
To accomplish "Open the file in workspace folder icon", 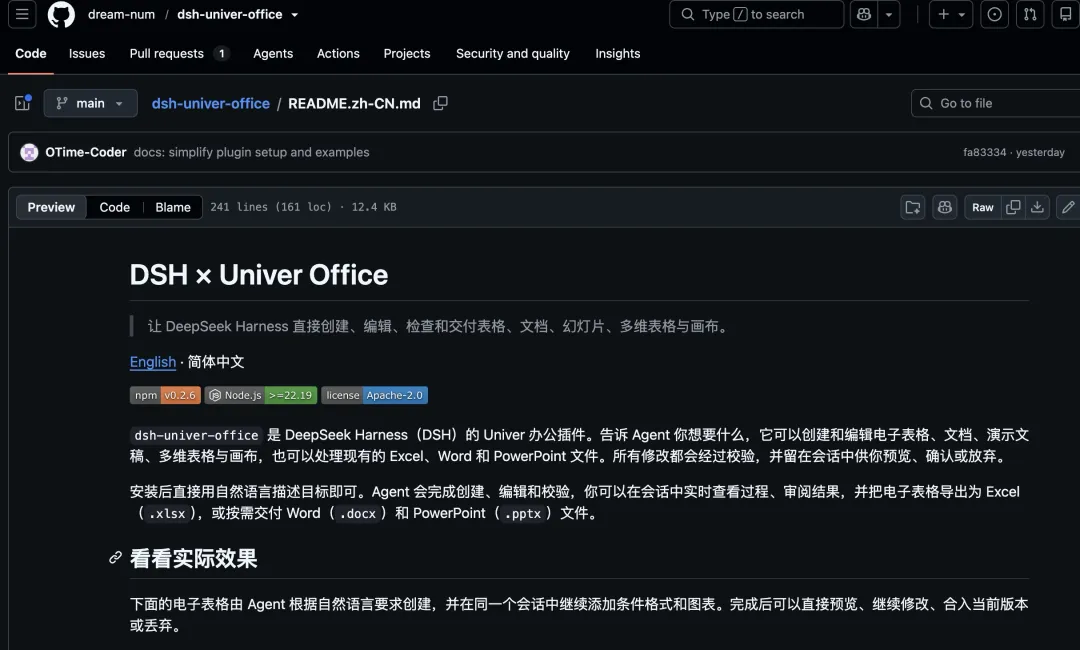I will [x=913, y=207].
